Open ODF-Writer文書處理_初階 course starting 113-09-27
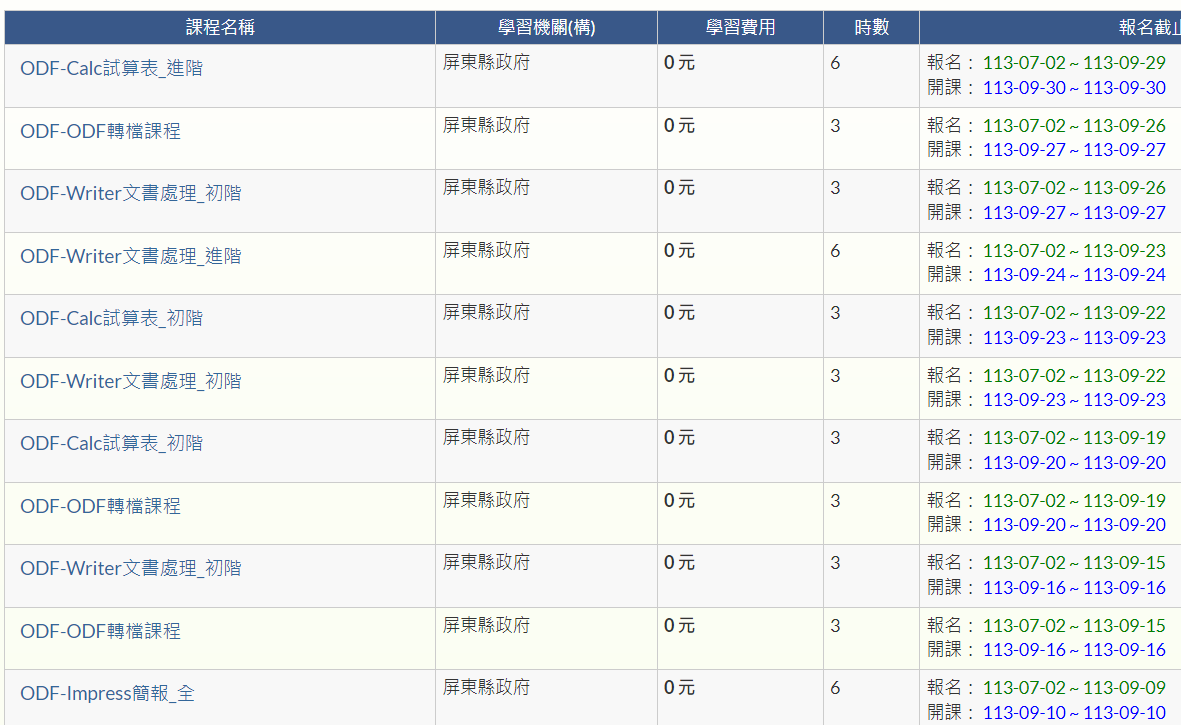This screenshot has width=1181, height=725. (x=131, y=193)
